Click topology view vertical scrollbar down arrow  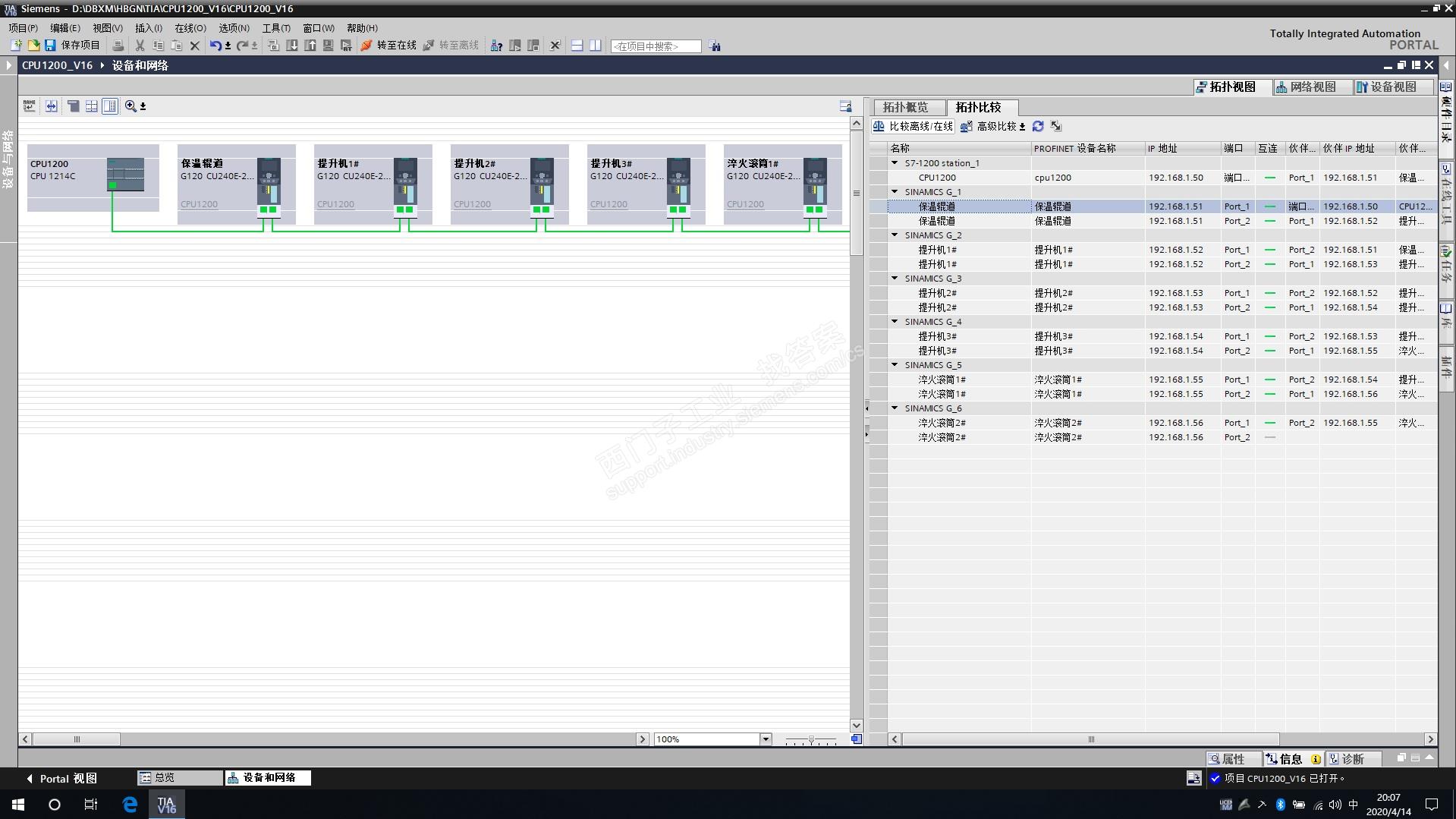pyautogui.click(x=857, y=726)
